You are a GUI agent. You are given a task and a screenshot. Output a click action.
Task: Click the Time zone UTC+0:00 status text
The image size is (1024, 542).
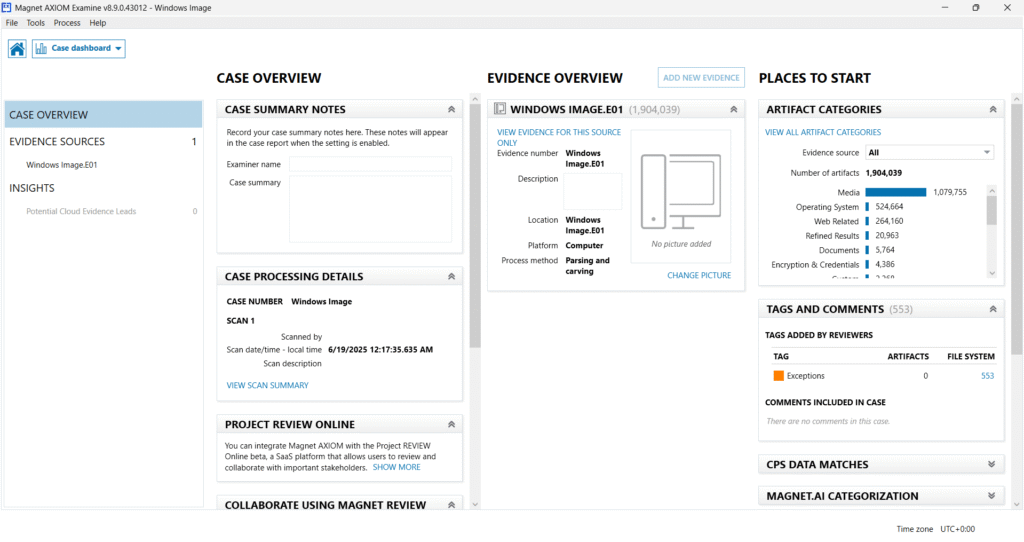coord(935,529)
